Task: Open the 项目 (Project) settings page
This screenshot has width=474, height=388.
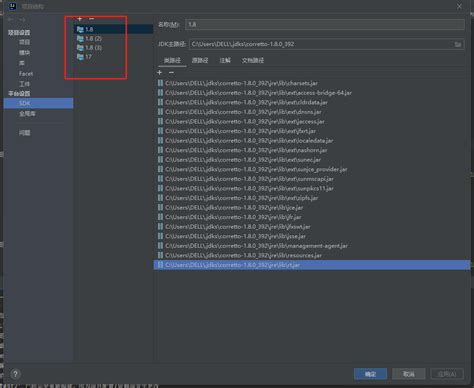Action: click(x=24, y=42)
